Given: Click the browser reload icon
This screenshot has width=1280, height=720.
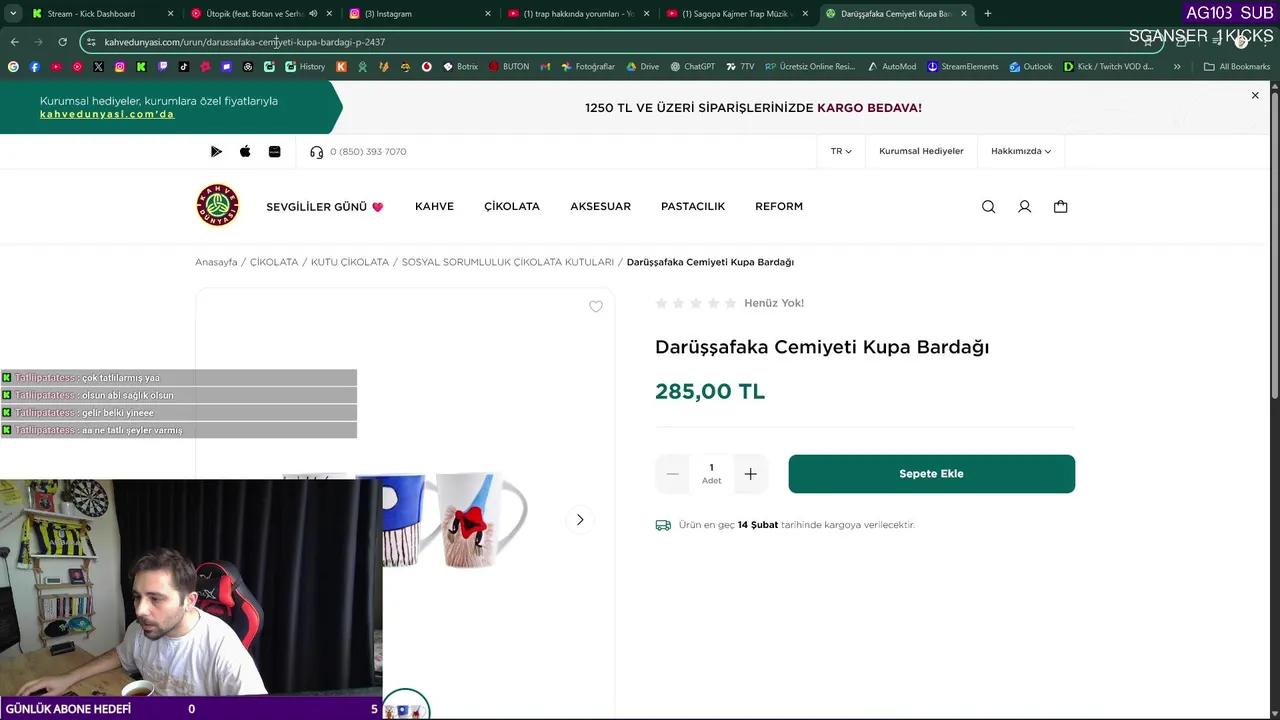Looking at the screenshot, I should coord(62,42).
